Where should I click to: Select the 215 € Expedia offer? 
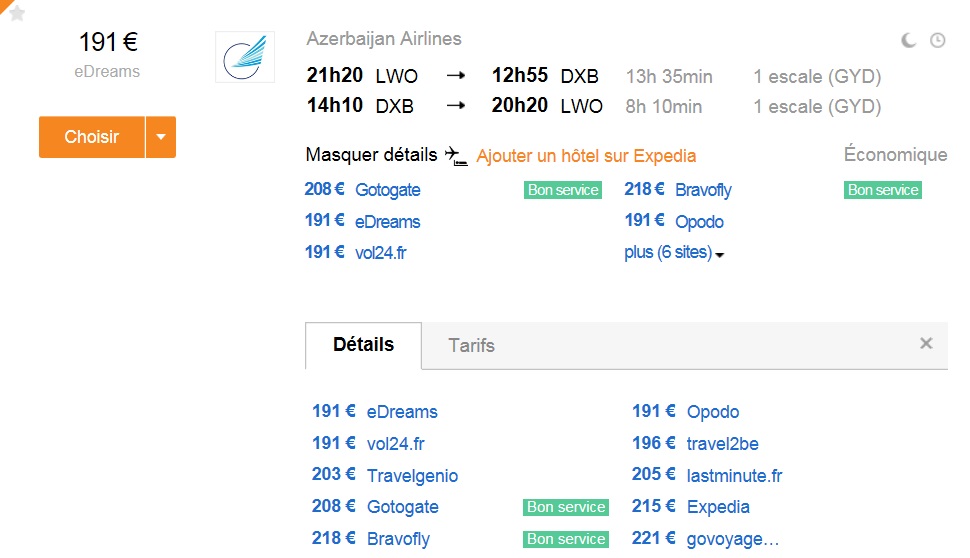point(690,507)
